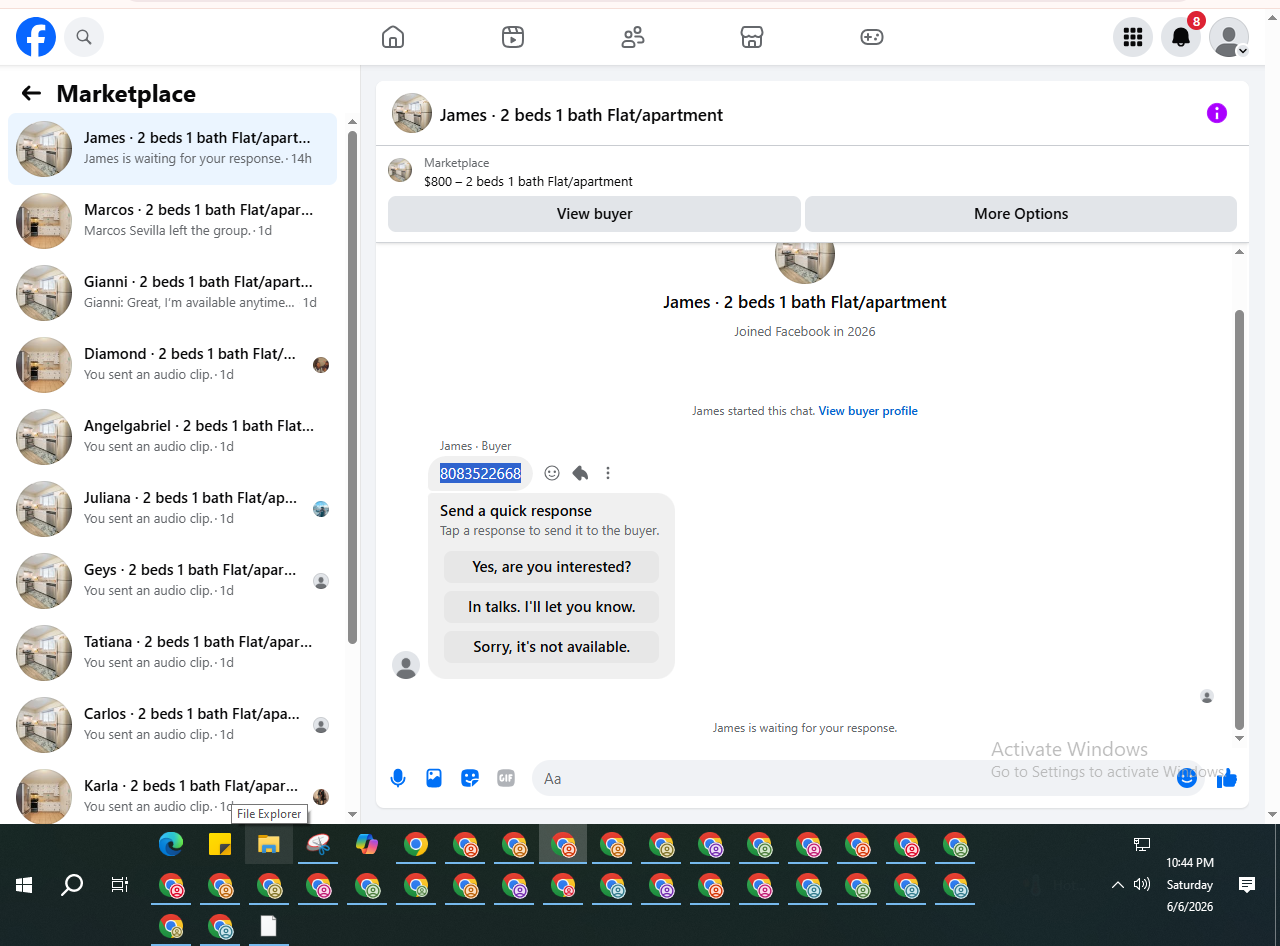Attach a photo to the message
Screen dimensions: 1280x946
coord(434,778)
